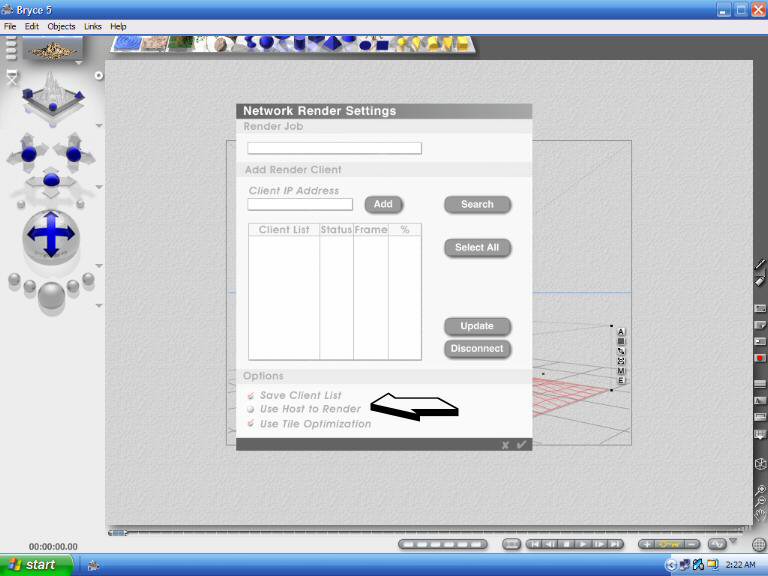The height and width of the screenshot is (576, 768).
Task: Remove keyframe with minus button
Action: [x=692, y=544]
